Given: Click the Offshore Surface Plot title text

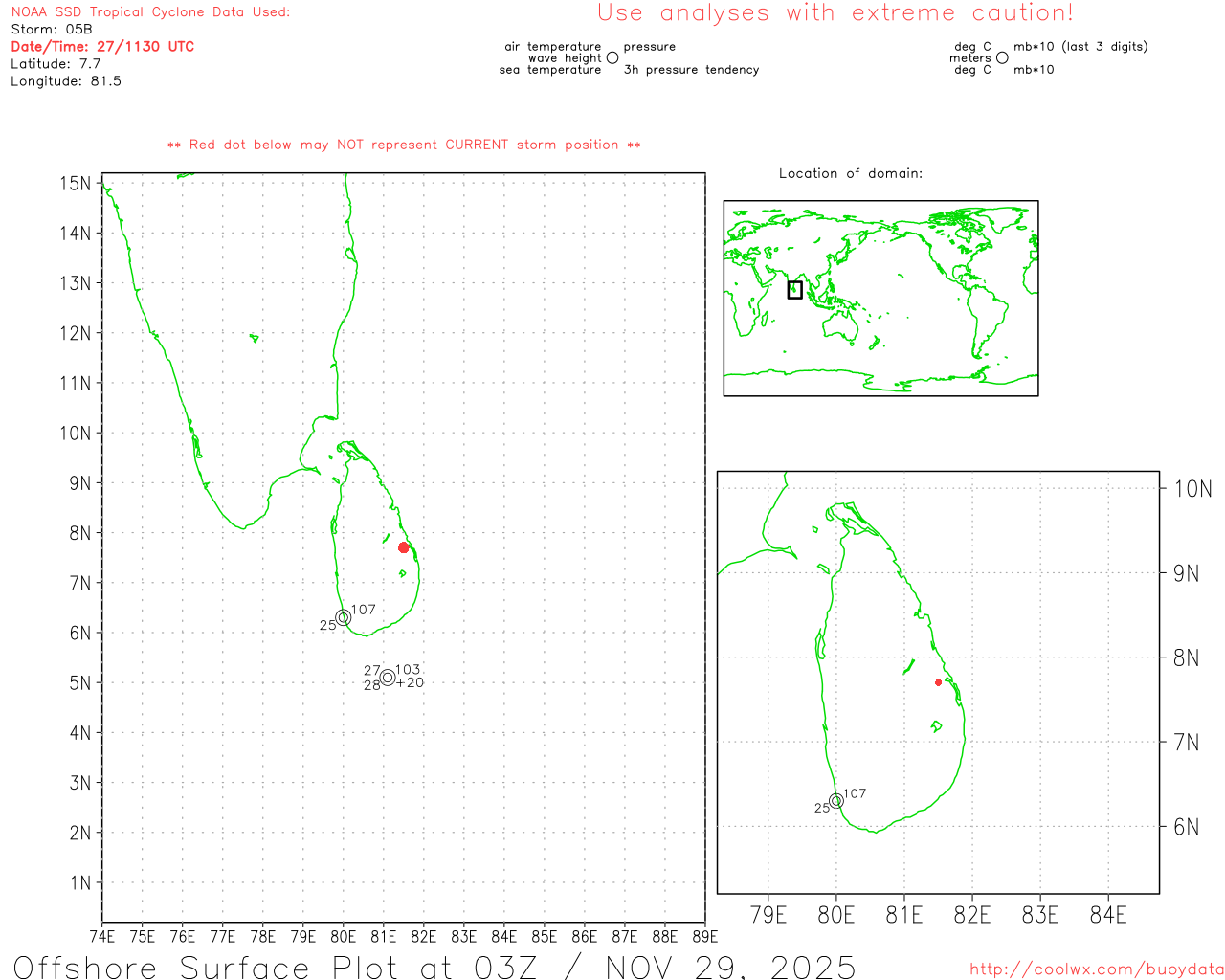Looking at the screenshot, I should point(434,967).
